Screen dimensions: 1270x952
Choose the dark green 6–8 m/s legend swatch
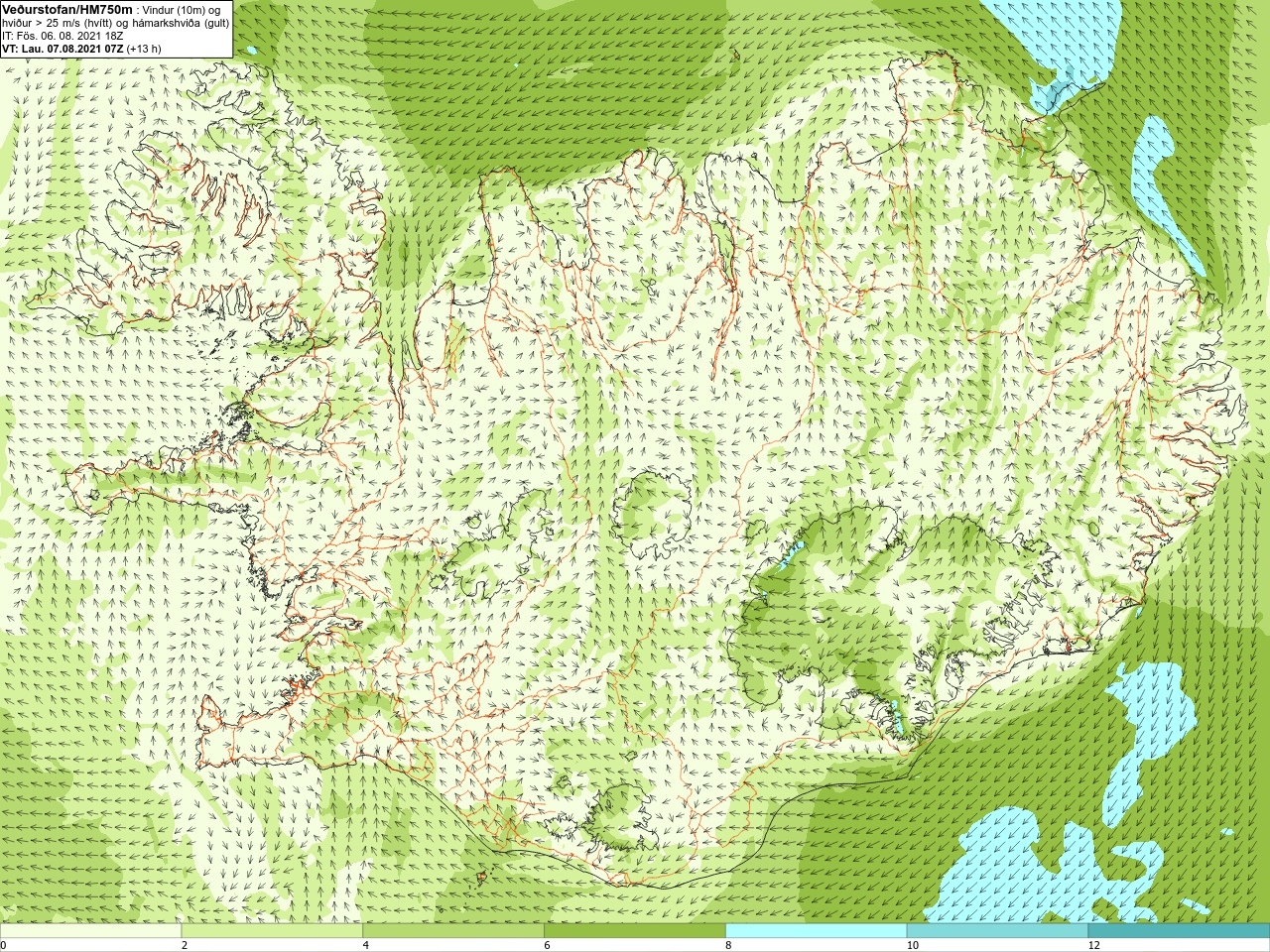click(x=635, y=931)
